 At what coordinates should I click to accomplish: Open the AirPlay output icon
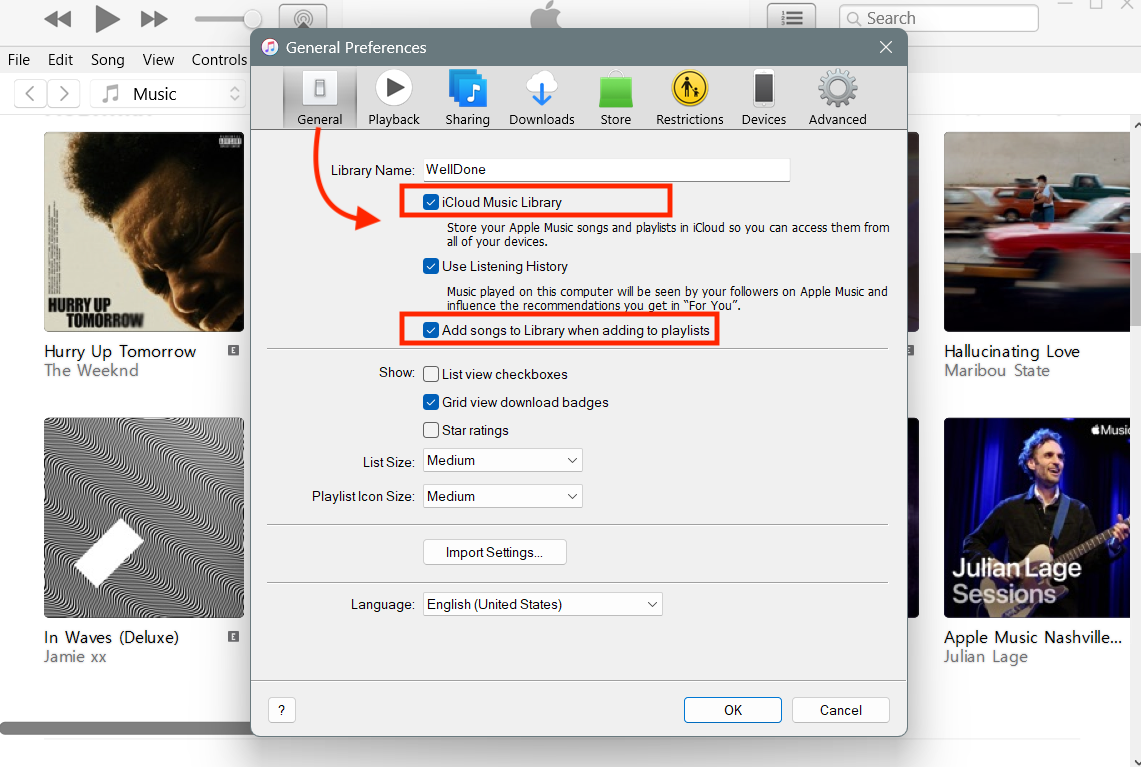(x=303, y=17)
